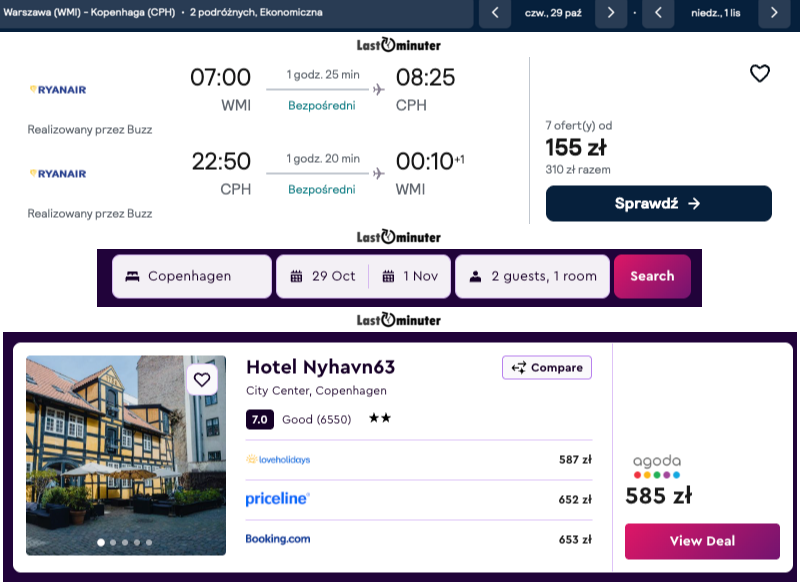The width and height of the screenshot is (800, 582).
Task: Go to previous departure date arrow
Action: pyautogui.click(x=495, y=13)
